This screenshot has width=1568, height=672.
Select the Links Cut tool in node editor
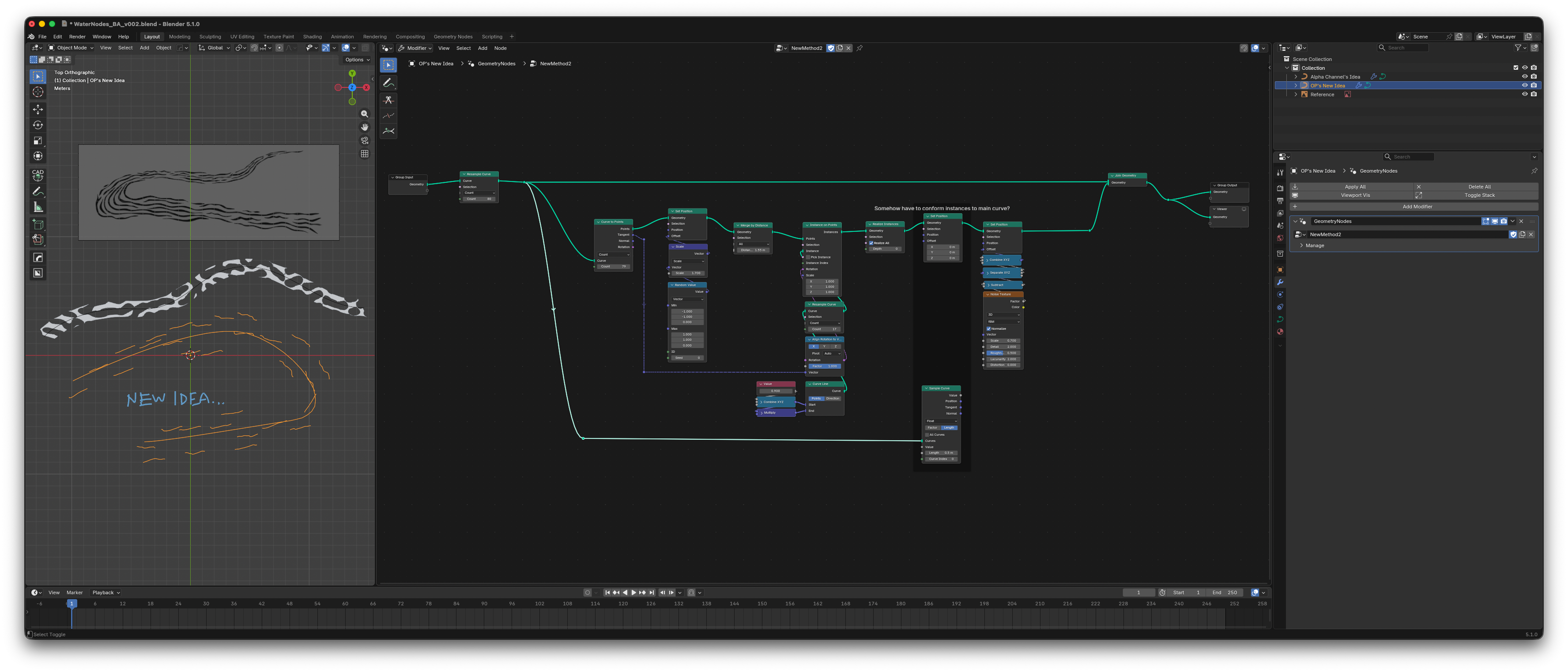point(388,100)
